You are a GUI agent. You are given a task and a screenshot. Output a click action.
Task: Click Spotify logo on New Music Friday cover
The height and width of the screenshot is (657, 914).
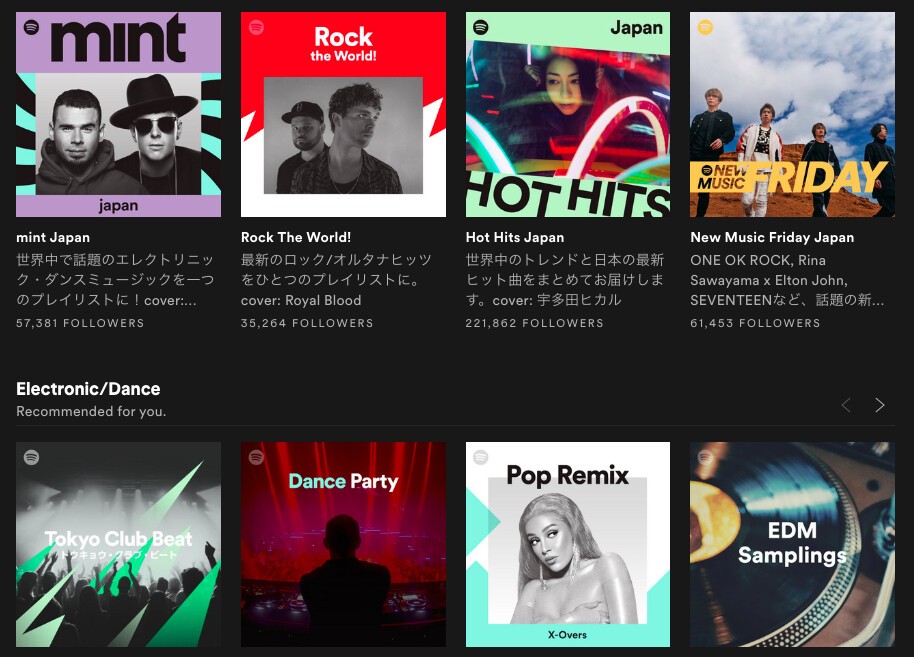(x=705, y=27)
